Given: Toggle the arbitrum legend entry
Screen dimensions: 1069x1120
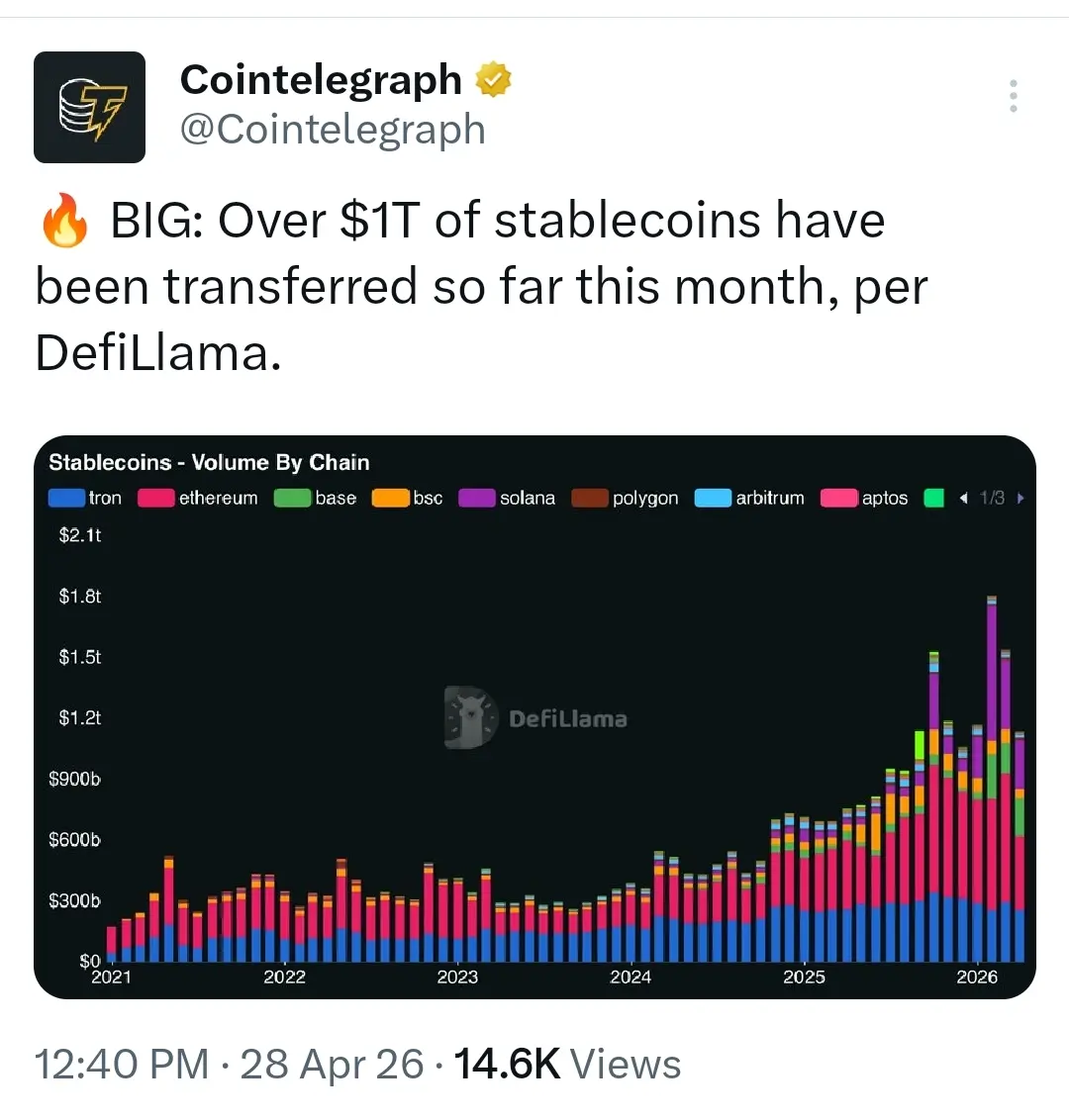Looking at the screenshot, I should click(749, 498).
